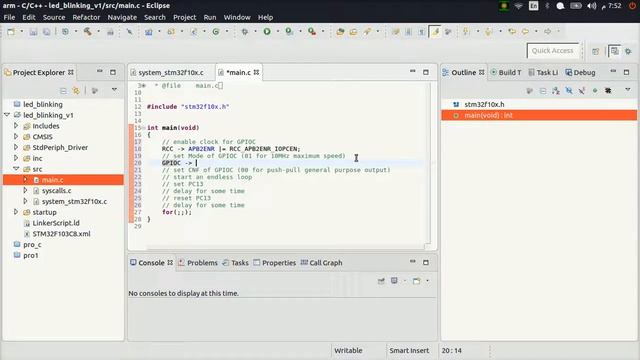Image resolution: width=640 pixels, height=360 pixels.
Task: Open the Run button dropdown arrow
Action: coord(278,31)
